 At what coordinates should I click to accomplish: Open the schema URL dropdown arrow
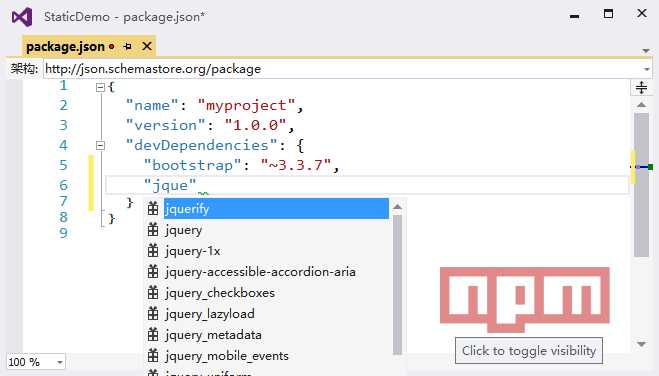(646, 69)
